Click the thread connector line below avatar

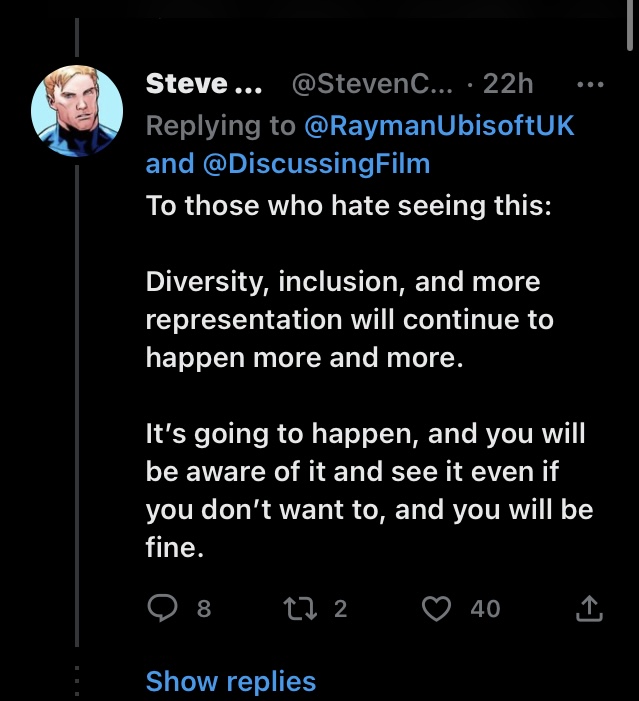pos(77,405)
